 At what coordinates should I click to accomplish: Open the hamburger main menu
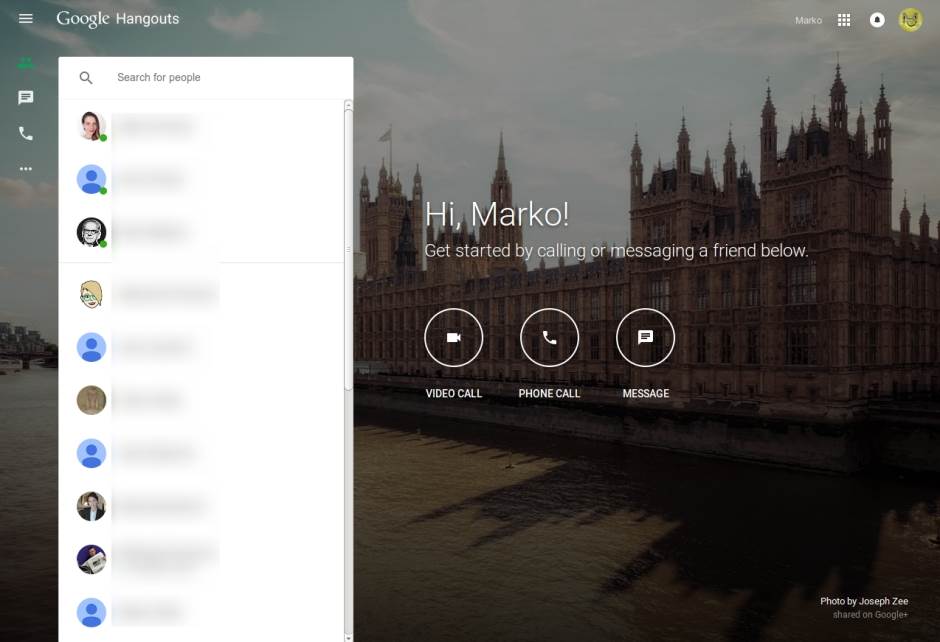(26, 19)
